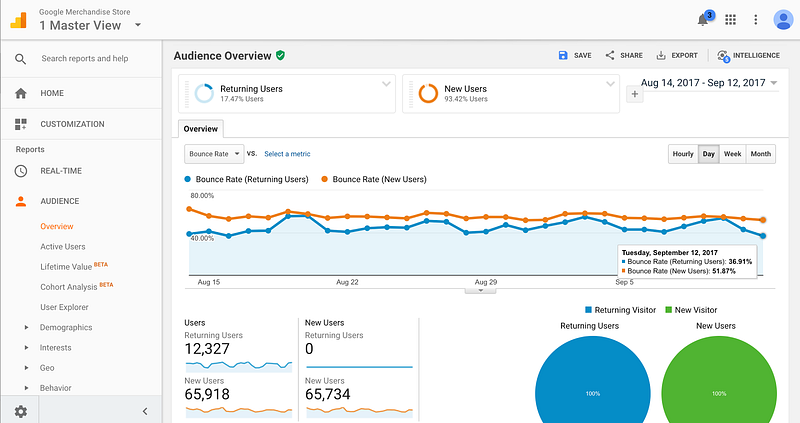
Task: Open the Returning Users segment dropdown arrow
Action: pyautogui.click(x=386, y=84)
